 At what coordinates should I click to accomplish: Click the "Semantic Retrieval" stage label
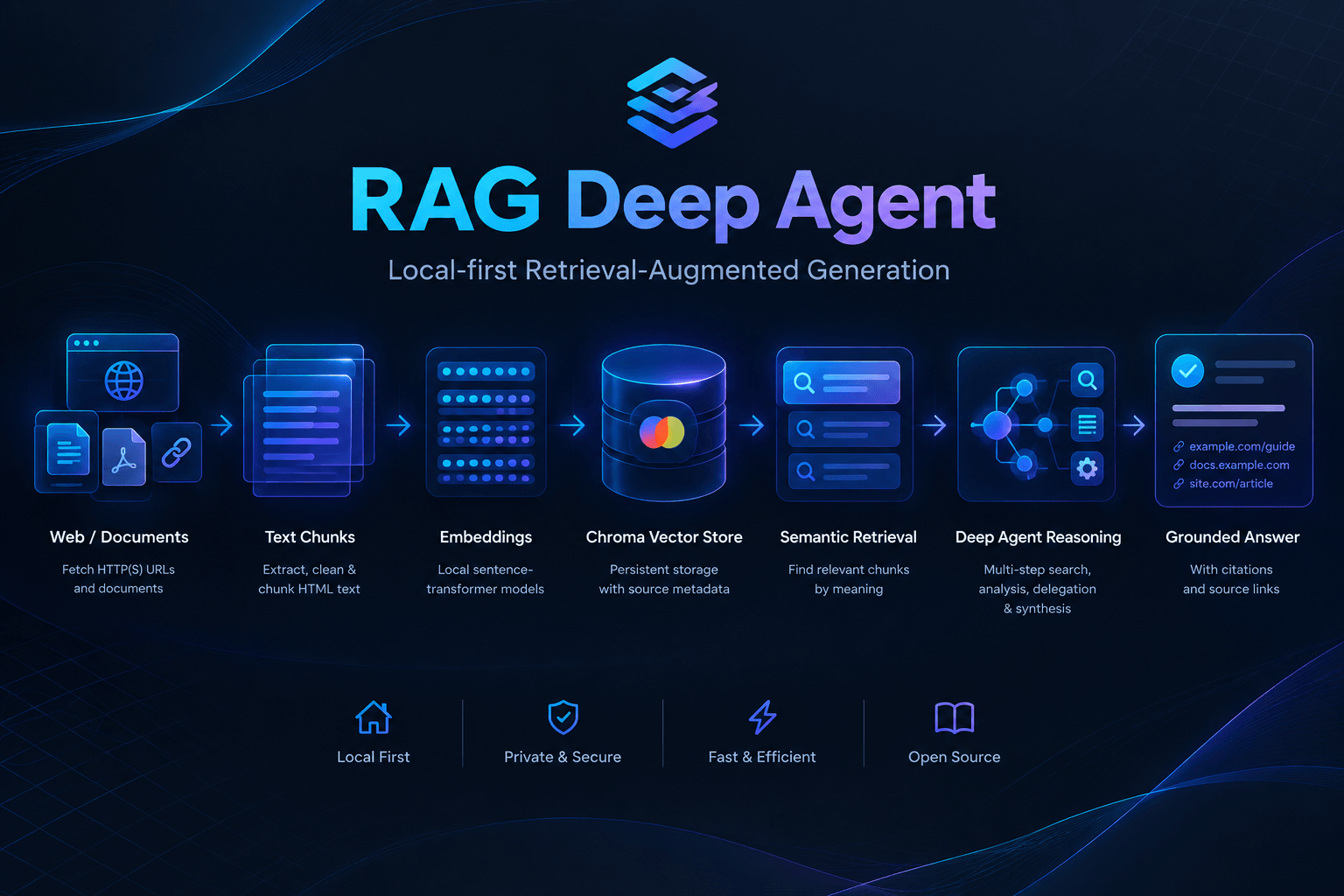tap(849, 537)
